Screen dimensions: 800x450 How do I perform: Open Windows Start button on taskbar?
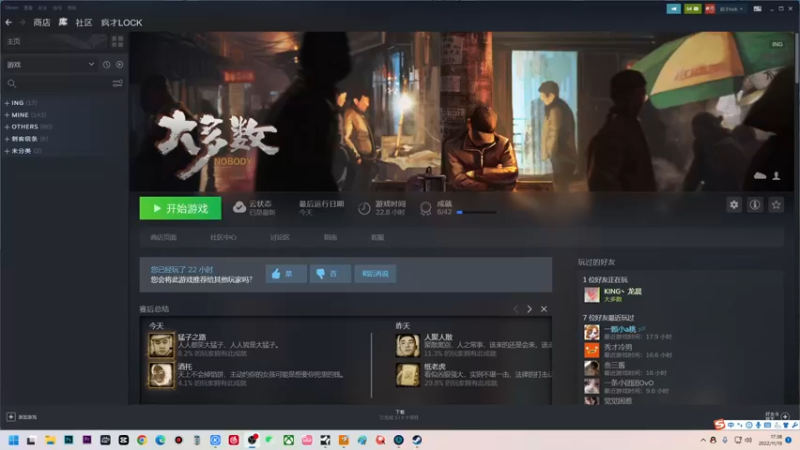click(x=14, y=440)
